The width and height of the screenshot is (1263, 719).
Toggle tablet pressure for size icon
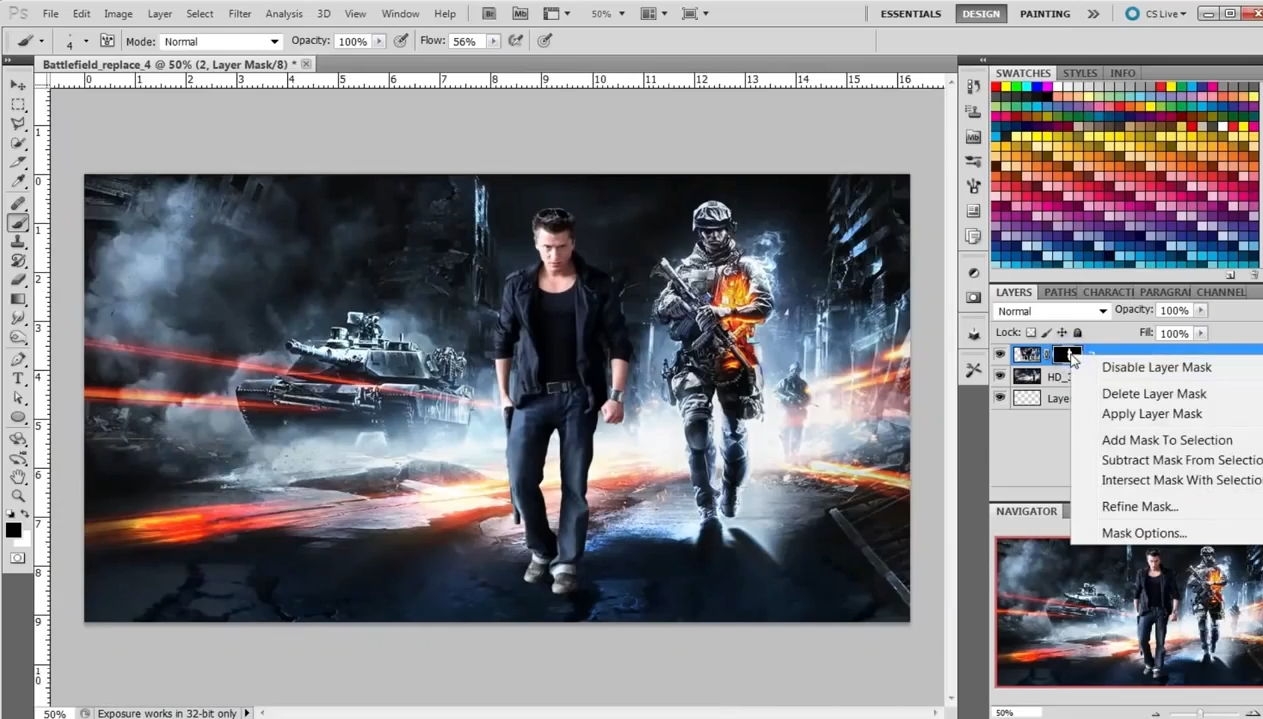coord(545,41)
